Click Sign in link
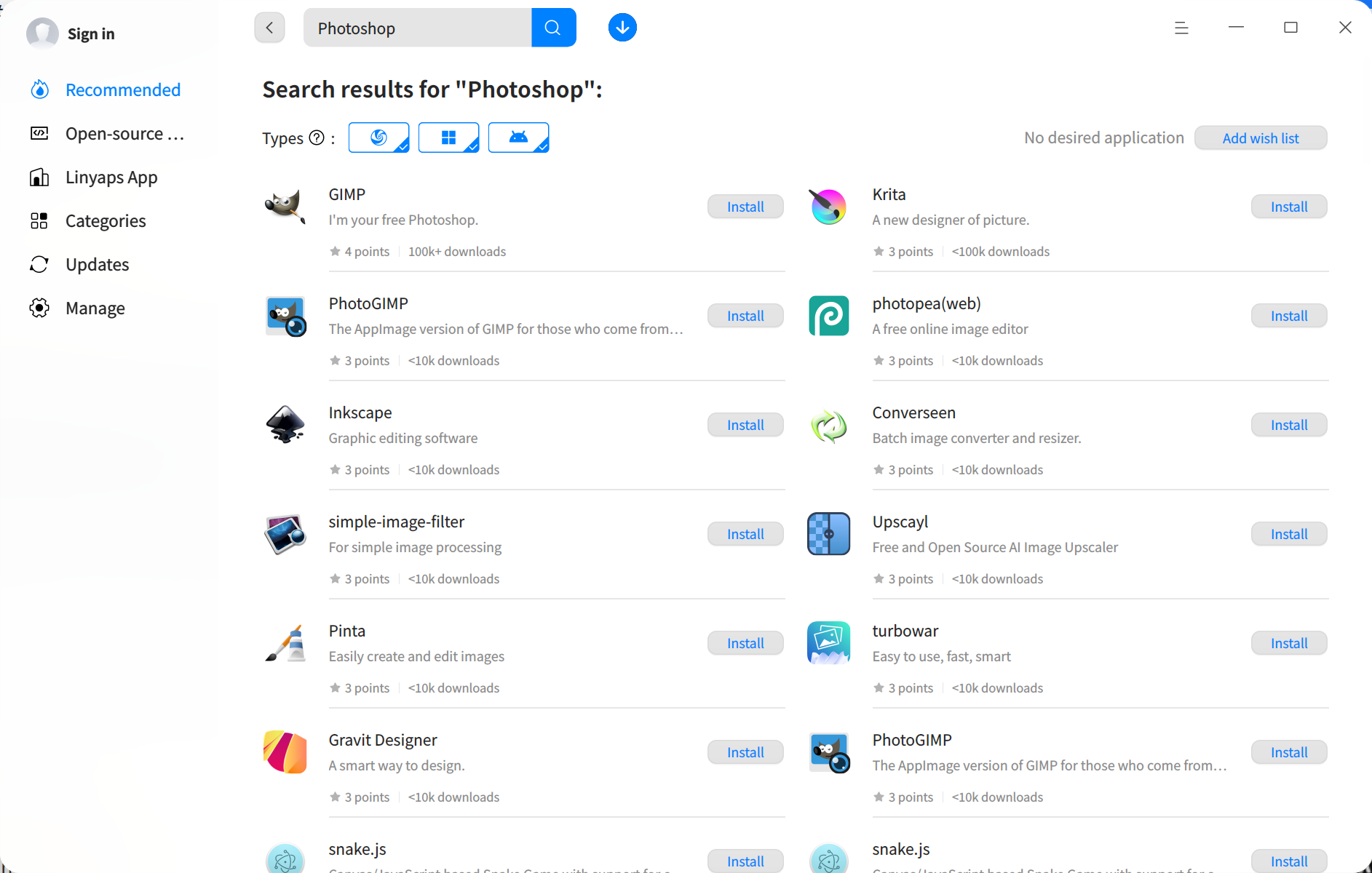 (x=91, y=33)
